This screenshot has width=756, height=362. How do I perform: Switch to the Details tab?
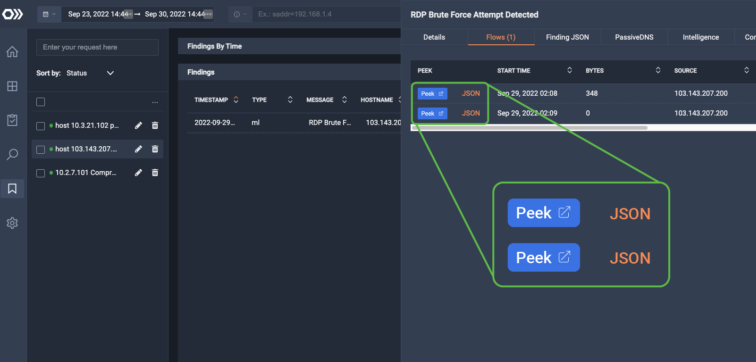tap(434, 37)
